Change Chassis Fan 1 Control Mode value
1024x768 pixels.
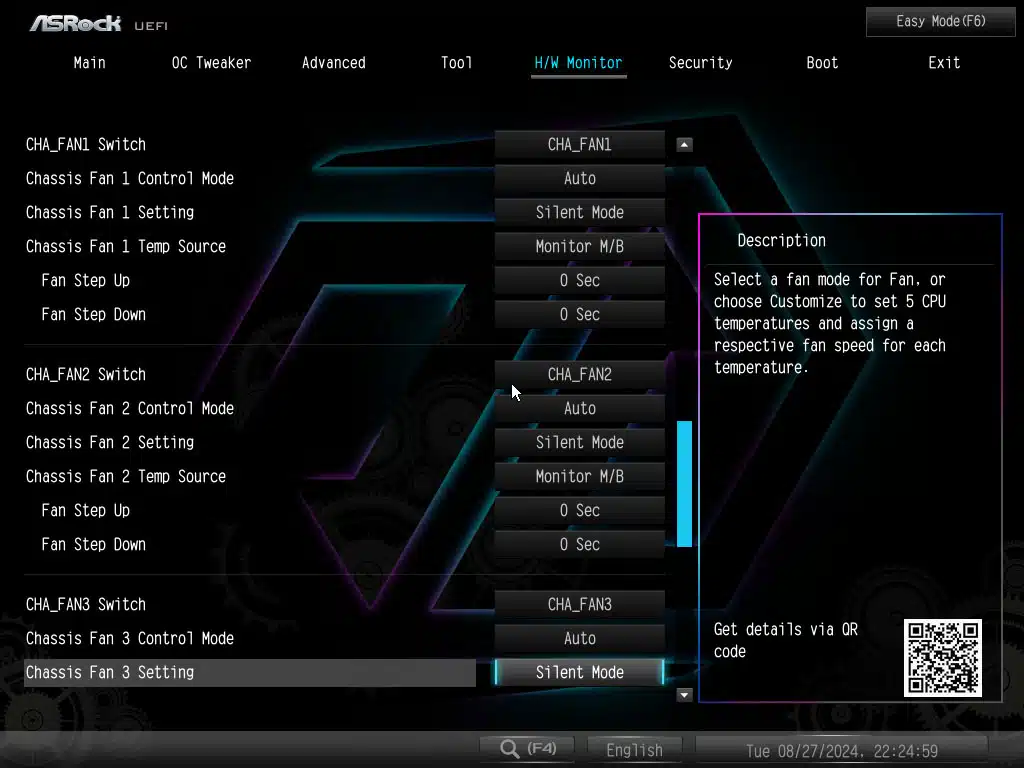579,179
